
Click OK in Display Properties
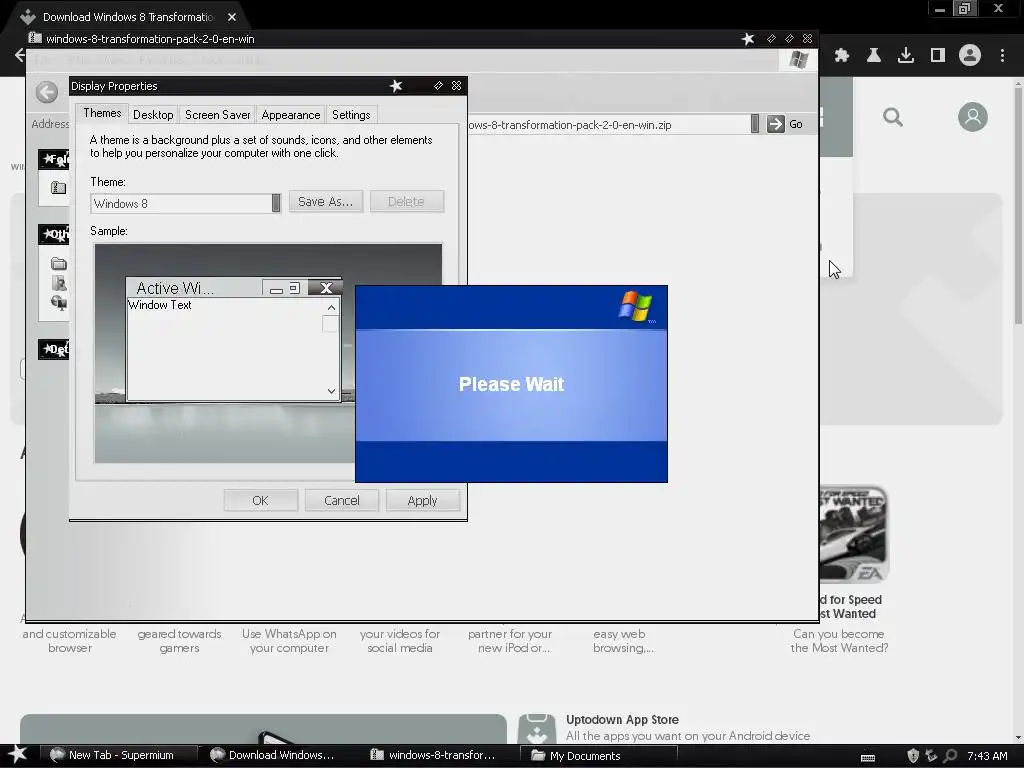point(261,501)
